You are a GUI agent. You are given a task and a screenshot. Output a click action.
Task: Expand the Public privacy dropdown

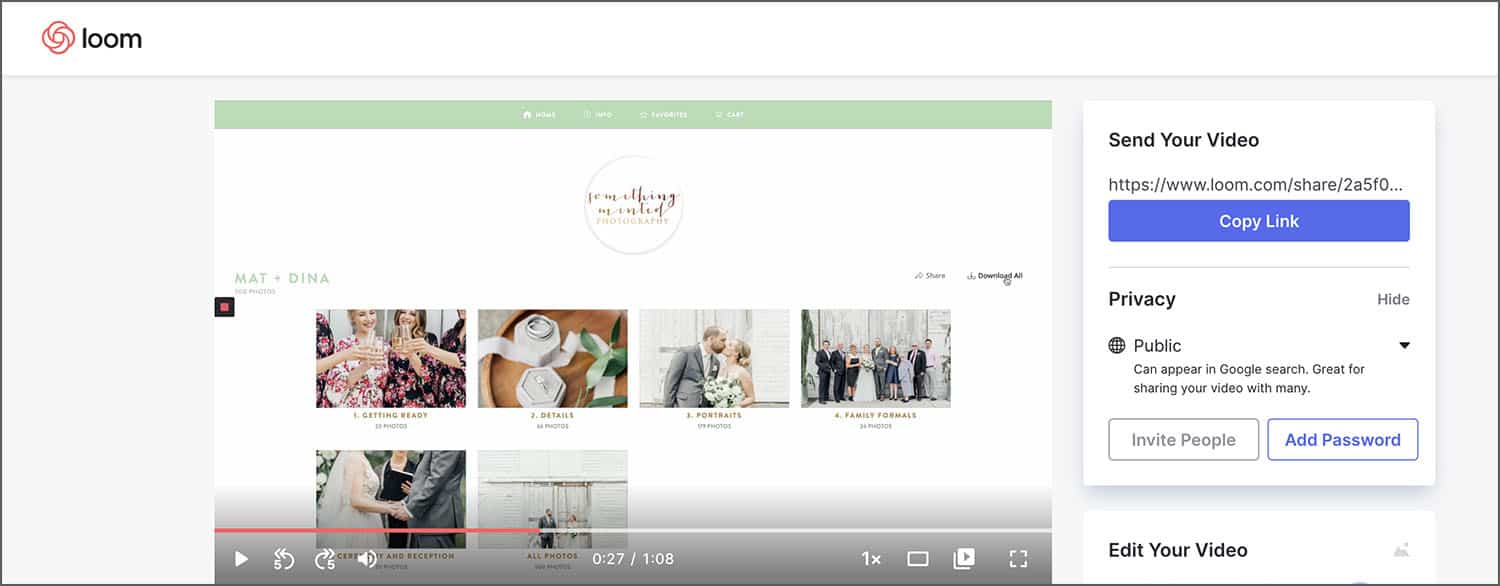tap(1404, 345)
